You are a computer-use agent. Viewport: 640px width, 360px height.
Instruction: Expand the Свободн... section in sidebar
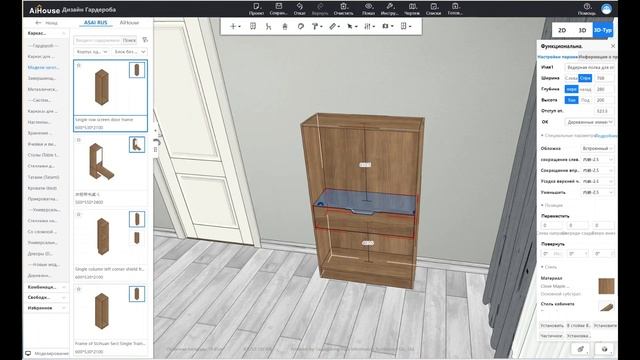[x=46, y=297]
